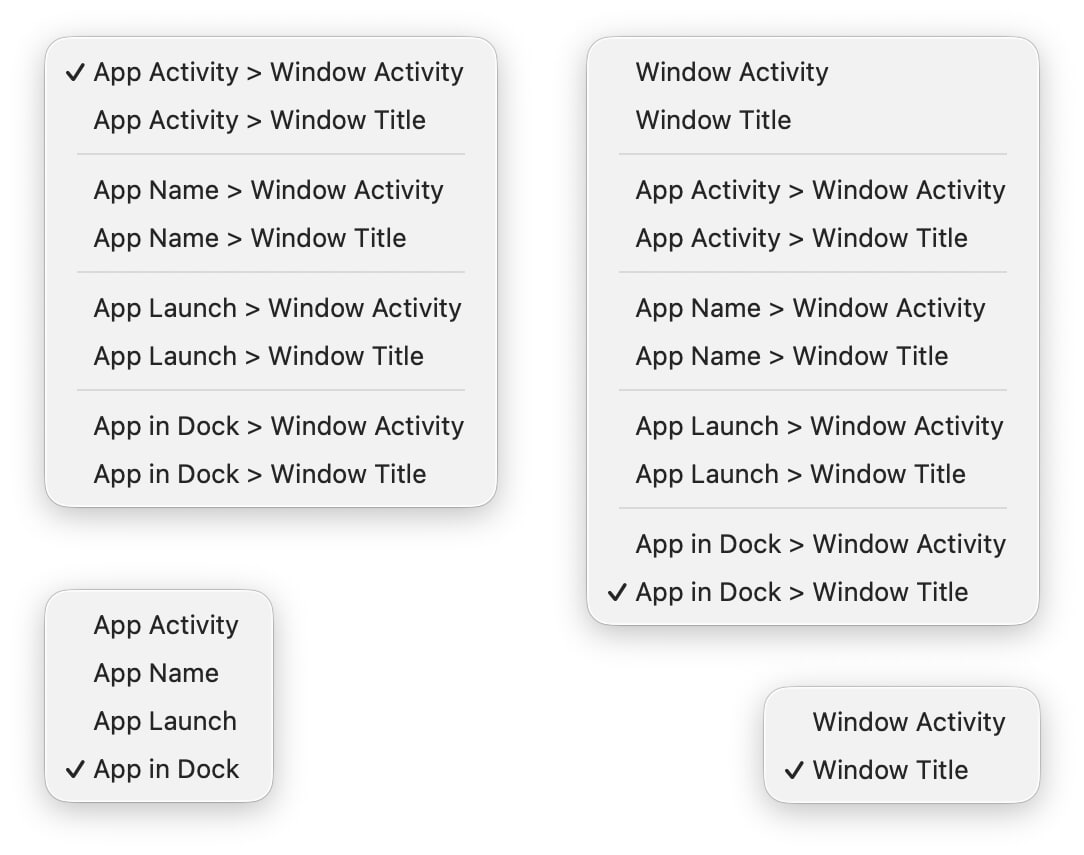Select the unchecked "App Activity > Window Activity" entry

(820, 190)
